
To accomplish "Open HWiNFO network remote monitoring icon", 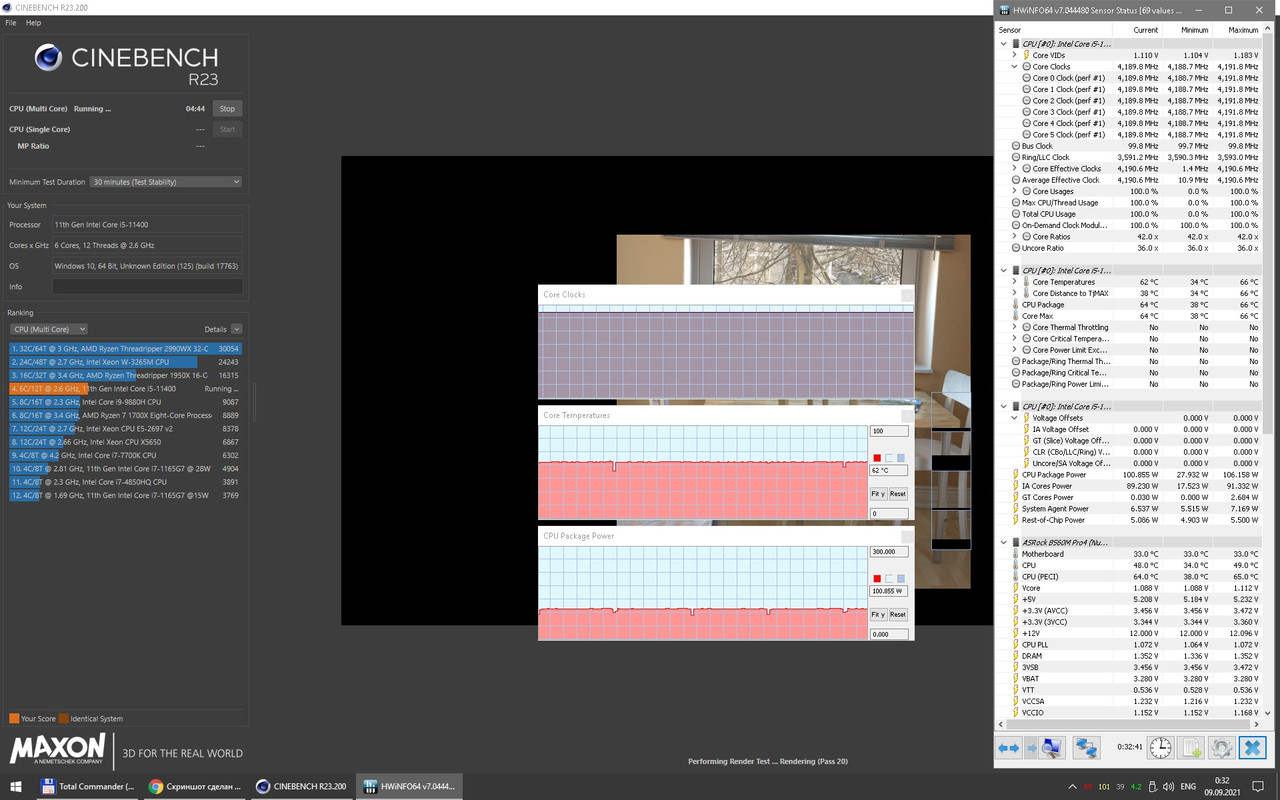I will coord(1086,747).
